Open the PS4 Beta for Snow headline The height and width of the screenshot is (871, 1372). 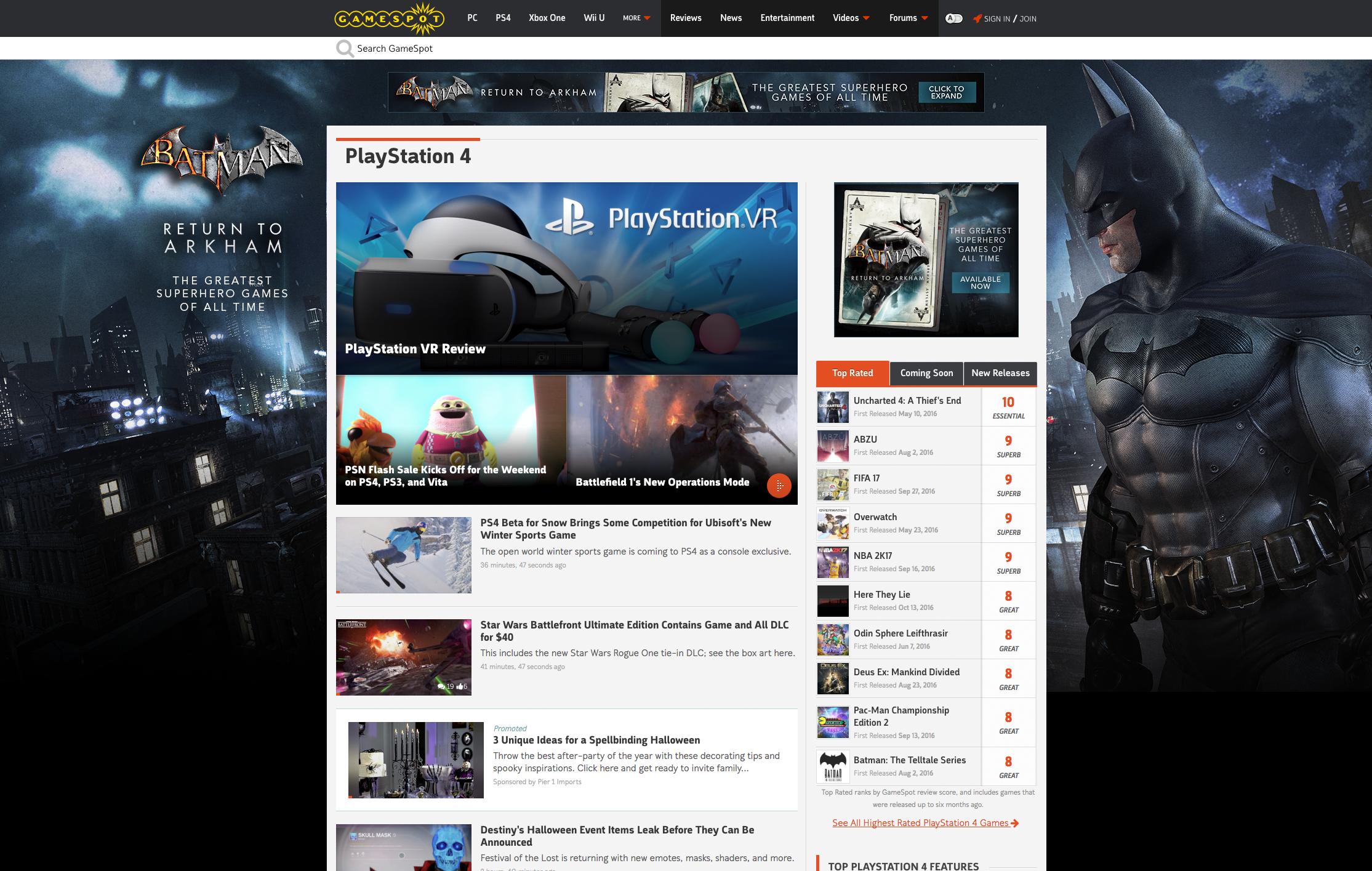click(x=625, y=529)
